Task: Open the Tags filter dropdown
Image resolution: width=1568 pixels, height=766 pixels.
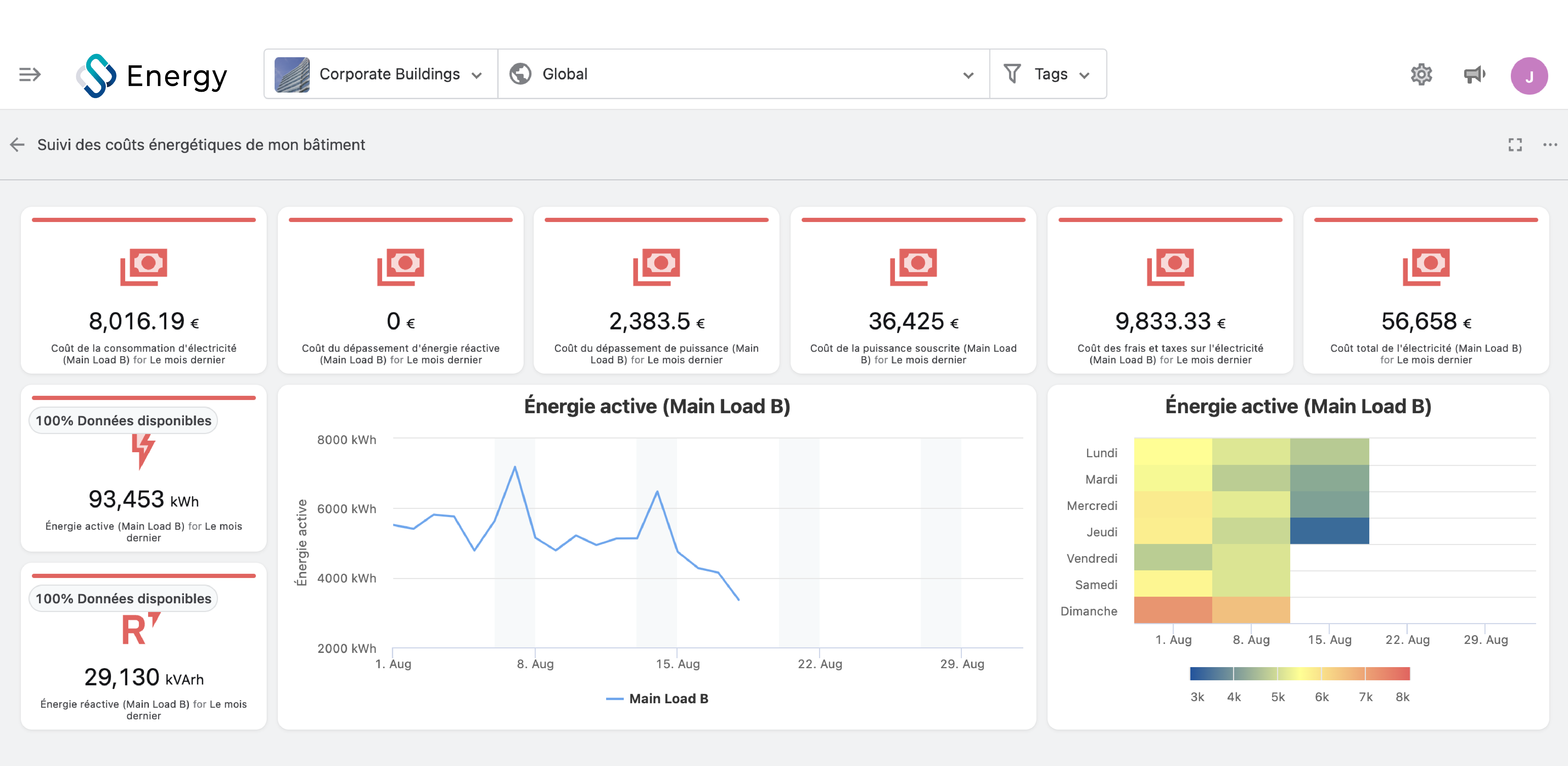Action: pyautogui.click(x=1048, y=74)
